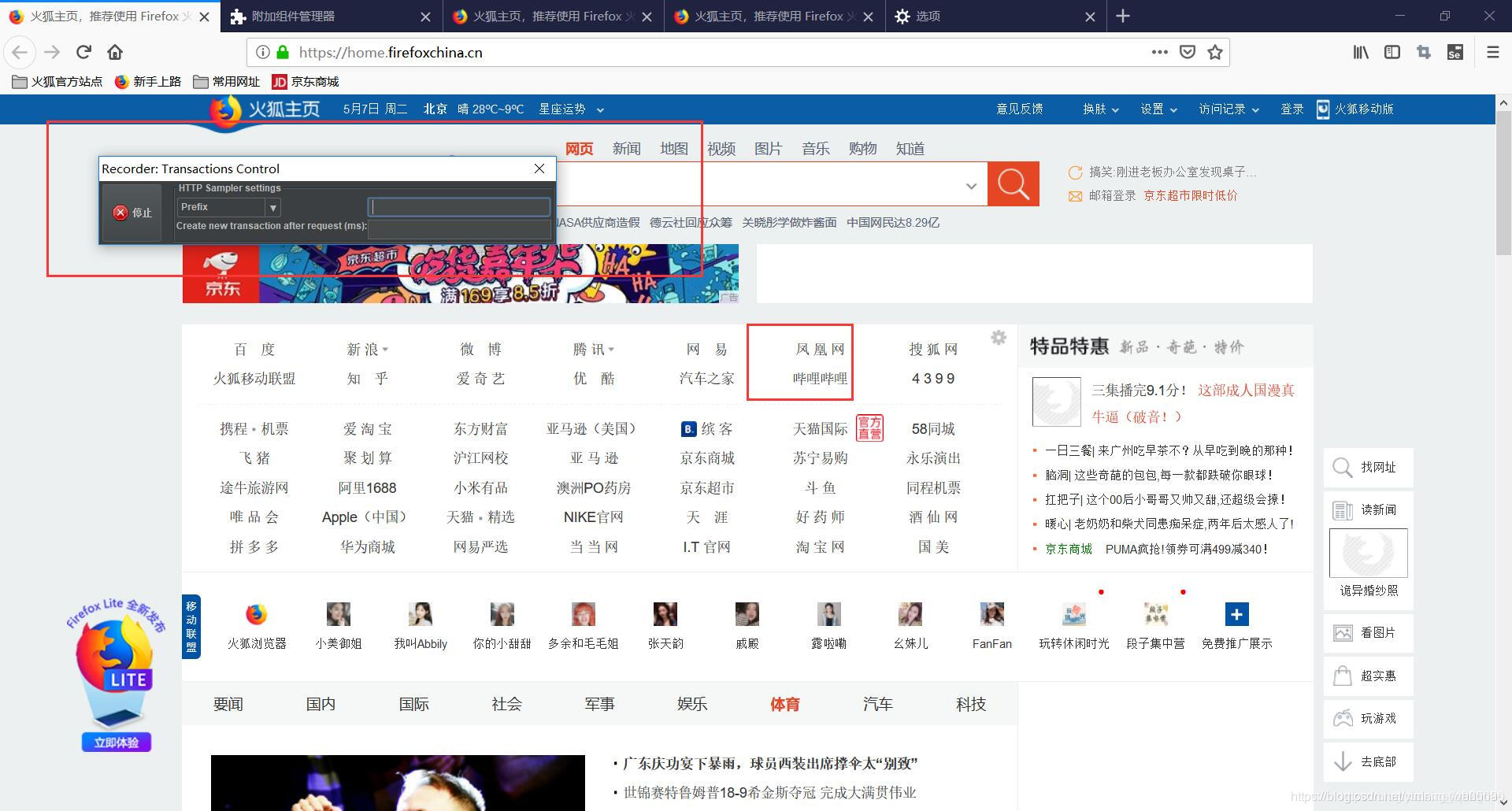The image size is (1512, 811).
Task: Open 火狐移动版 mobile link
Action: 1355,109
